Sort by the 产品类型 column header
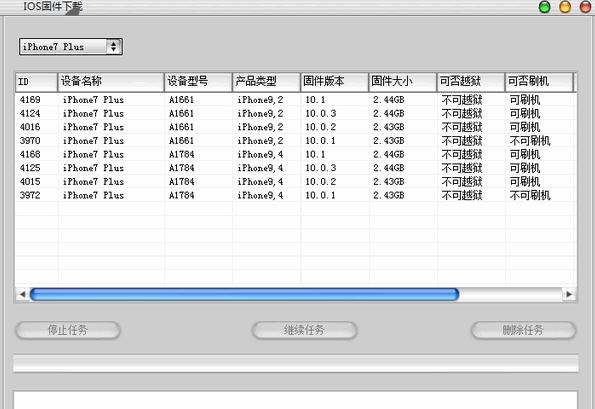This screenshot has width=595, height=409. 266,82
